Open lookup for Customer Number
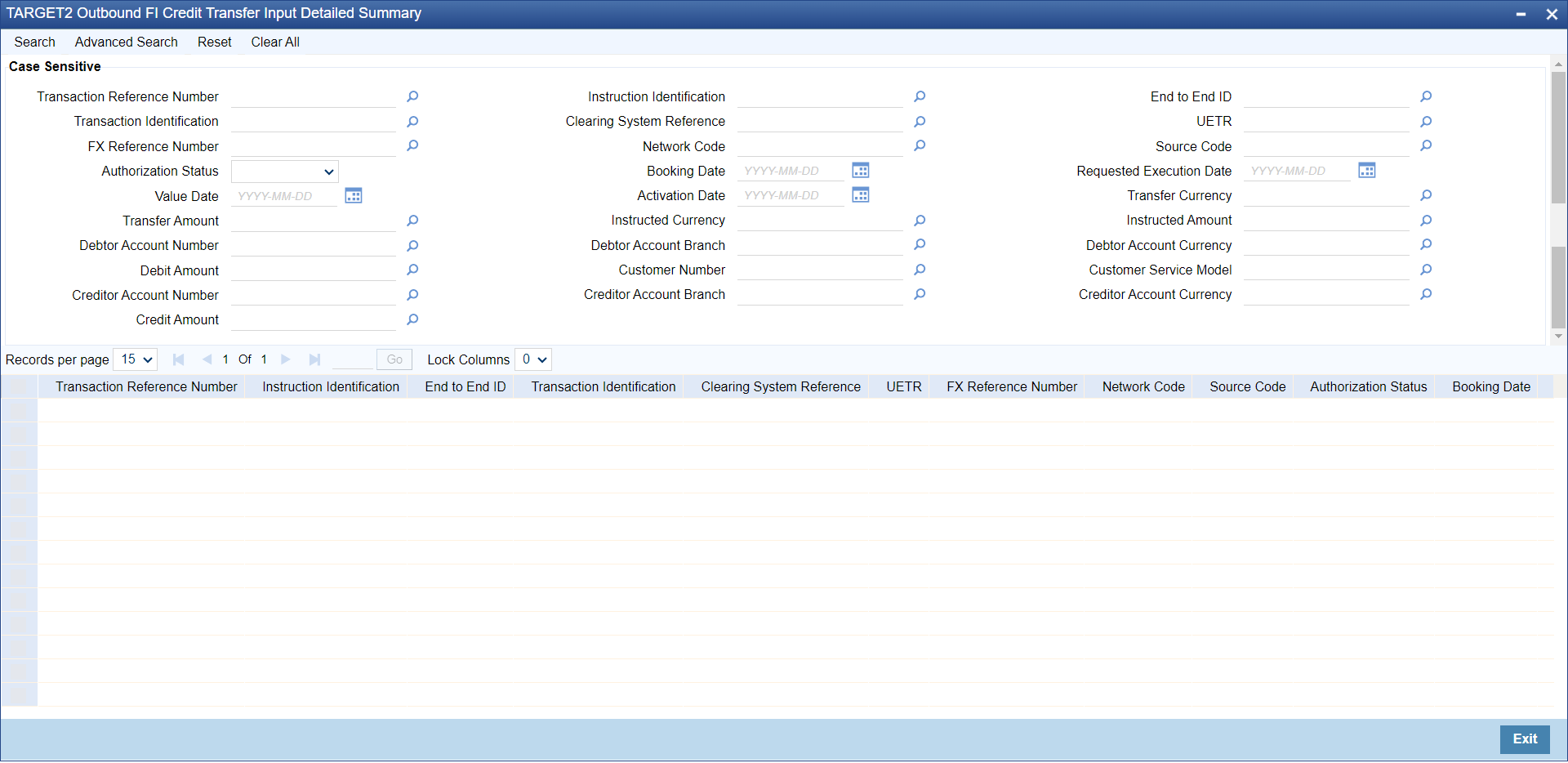 click(x=920, y=270)
